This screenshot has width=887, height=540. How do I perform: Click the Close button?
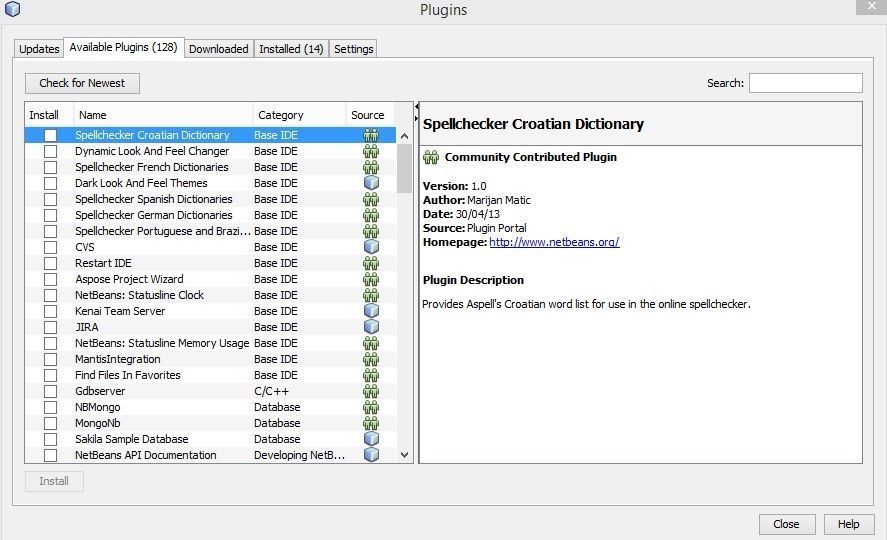pyautogui.click(x=786, y=524)
